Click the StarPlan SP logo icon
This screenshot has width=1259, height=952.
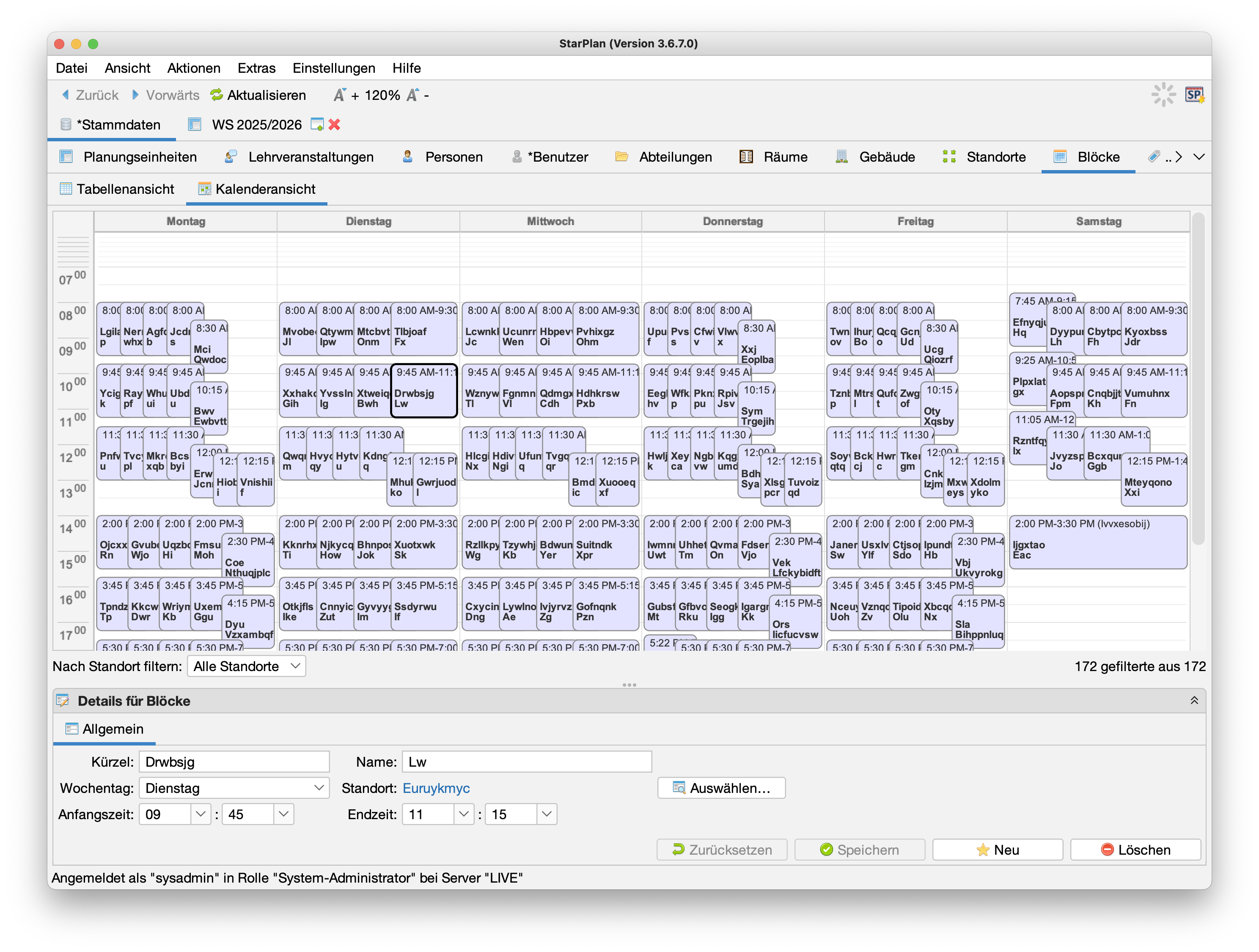(x=1193, y=95)
